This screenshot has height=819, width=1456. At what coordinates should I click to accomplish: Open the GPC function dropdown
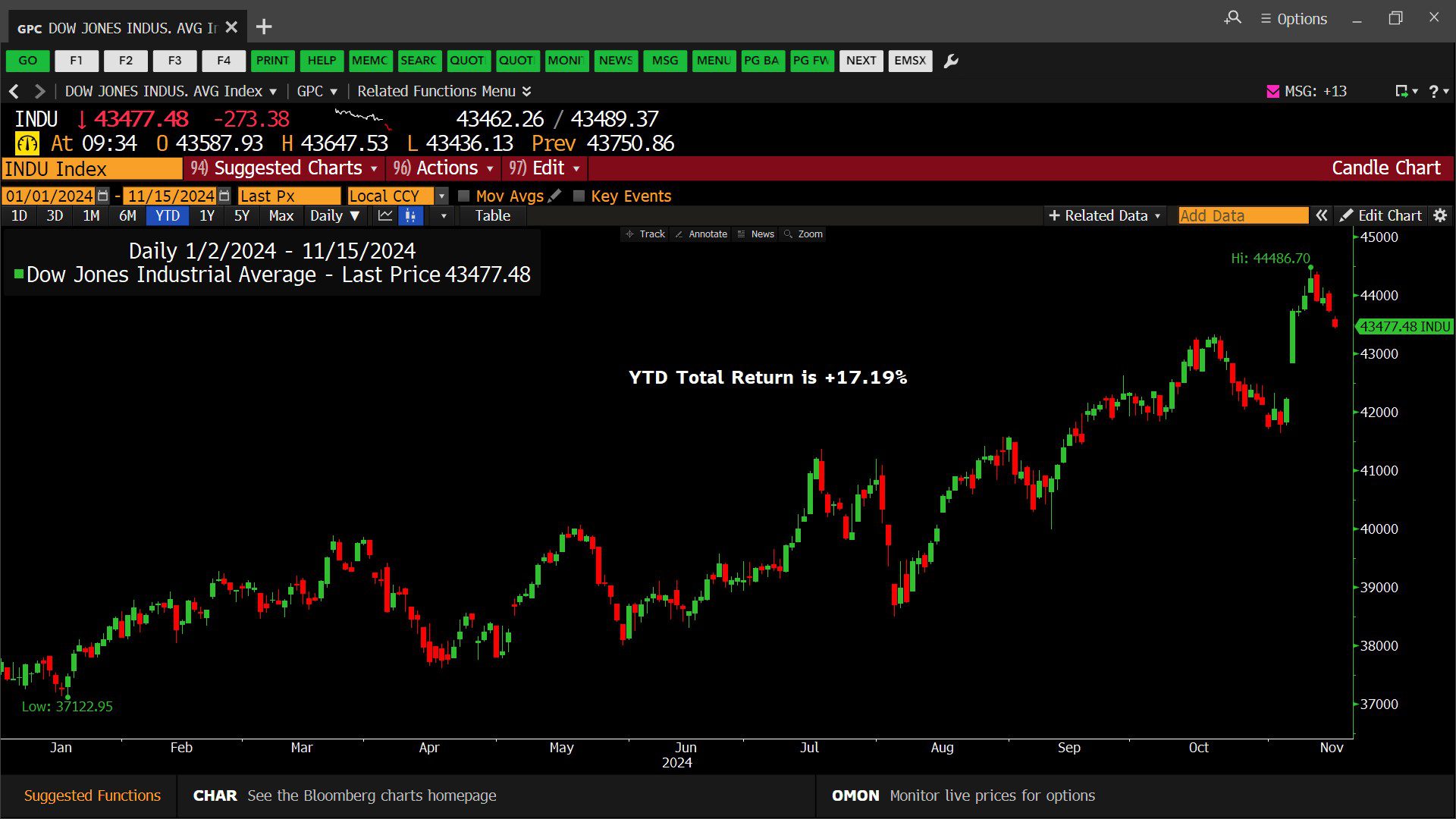click(x=317, y=91)
